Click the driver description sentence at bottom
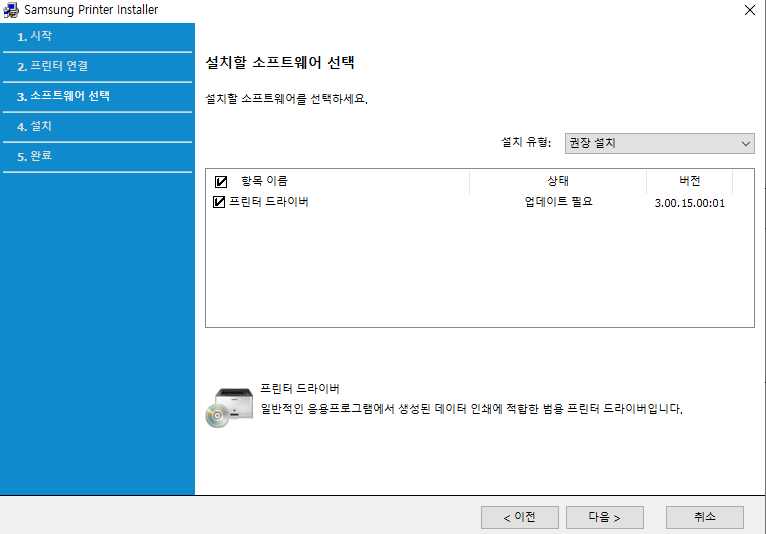 pos(471,408)
